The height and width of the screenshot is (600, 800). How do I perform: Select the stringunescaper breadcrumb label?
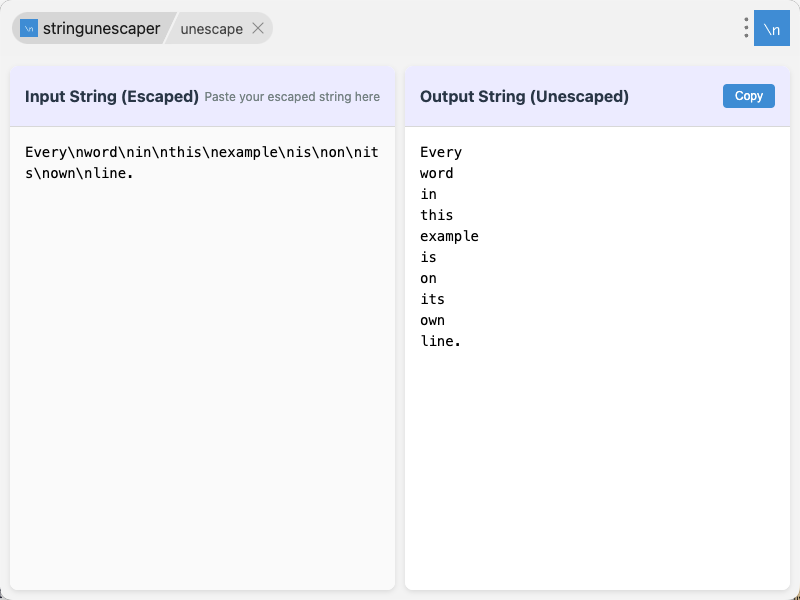point(101,28)
